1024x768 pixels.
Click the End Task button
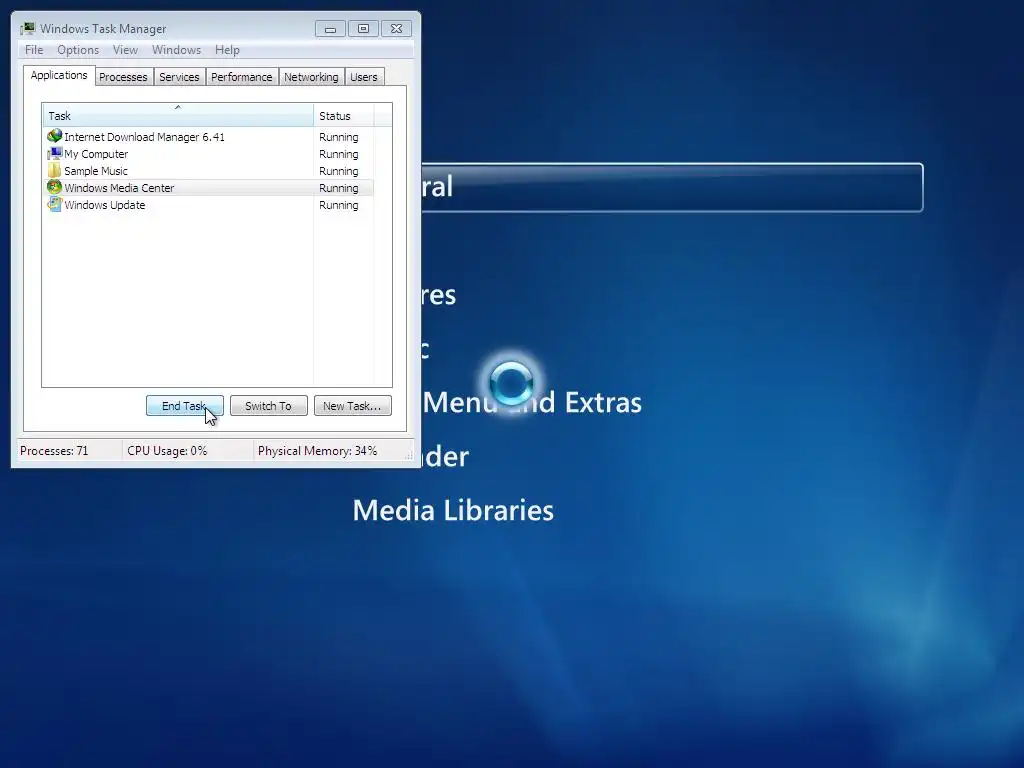[185, 406]
